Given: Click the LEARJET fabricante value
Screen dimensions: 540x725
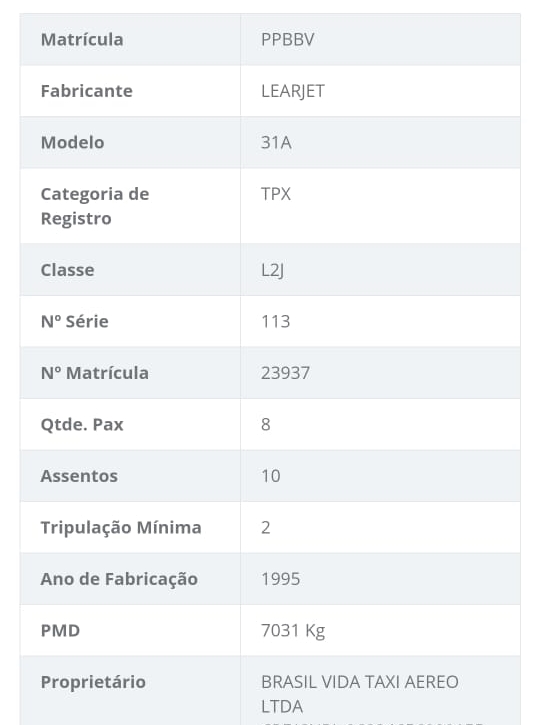Looking at the screenshot, I should (x=293, y=91).
